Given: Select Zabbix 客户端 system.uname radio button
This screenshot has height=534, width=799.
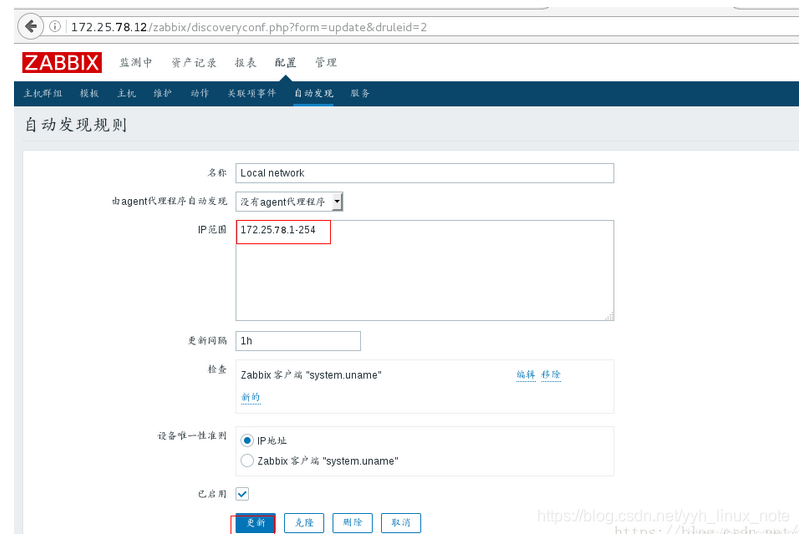Looking at the screenshot, I should point(247,461).
